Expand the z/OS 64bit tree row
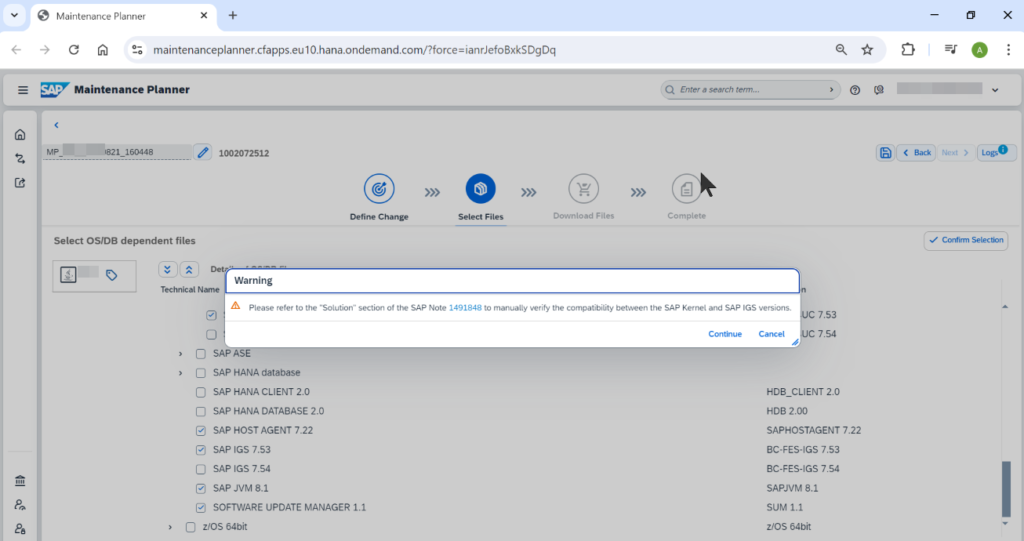Screen dimensions: 1024x541 (170, 527)
